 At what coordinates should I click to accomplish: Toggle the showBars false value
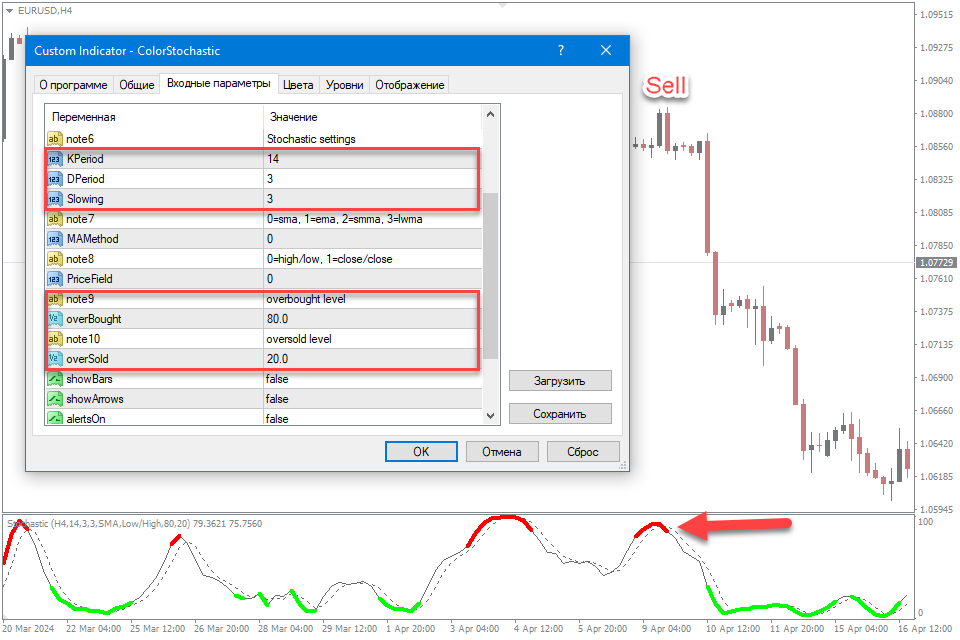[277, 379]
